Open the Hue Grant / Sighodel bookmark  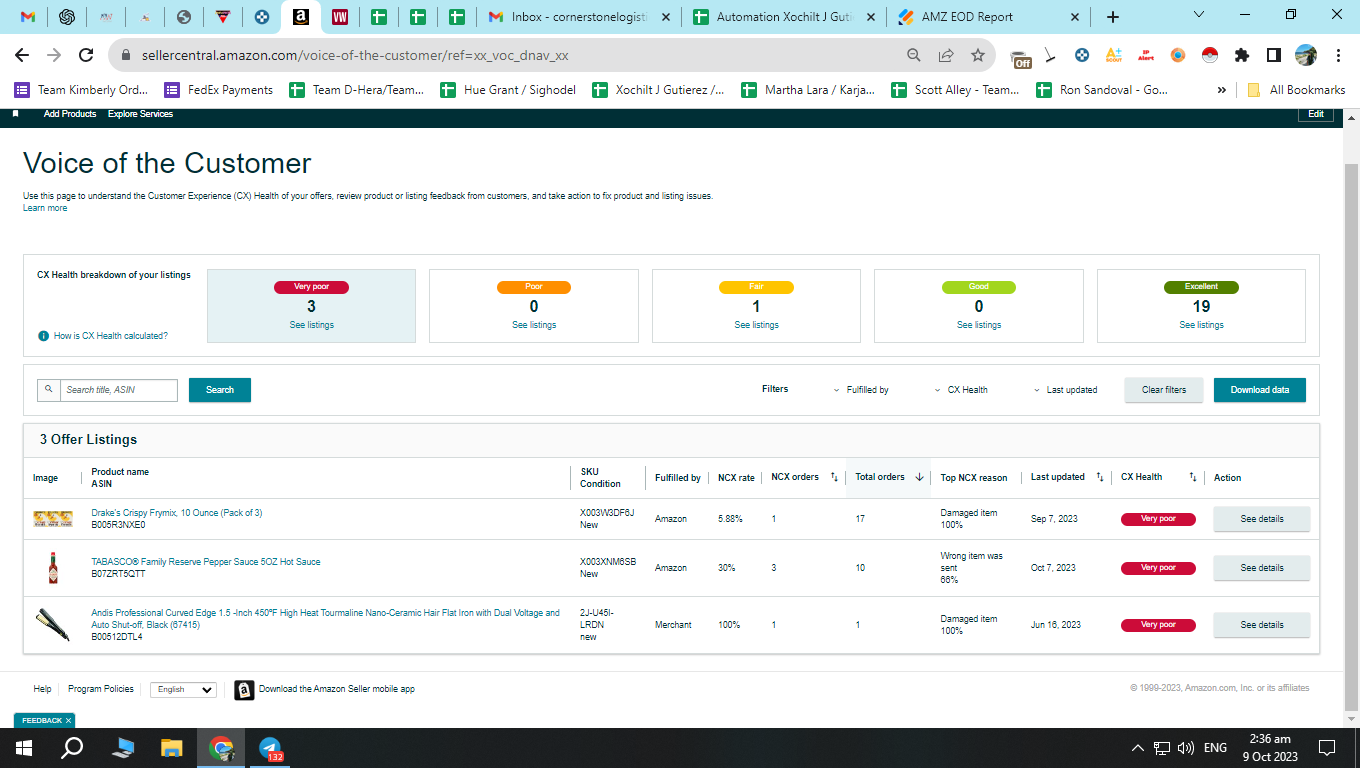pyautogui.click(x=508, y=90)
